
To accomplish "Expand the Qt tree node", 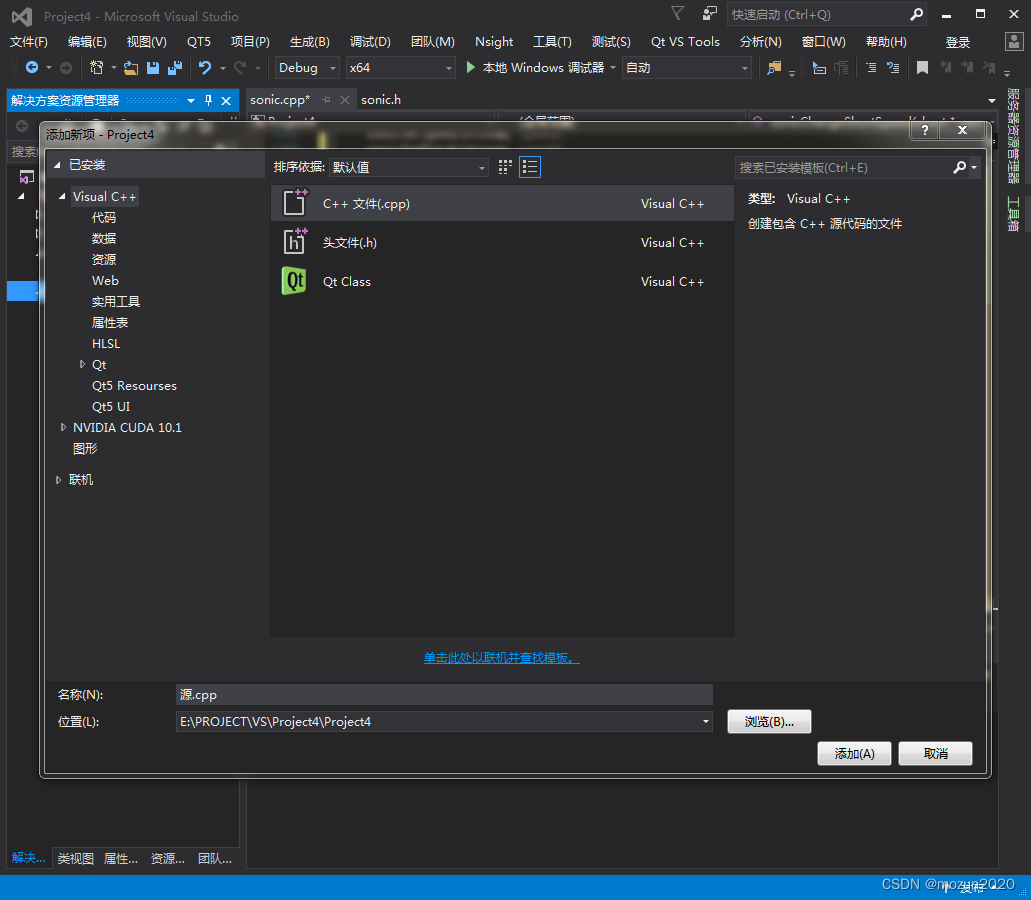I will pyautogui.click(x=82, y=364).
